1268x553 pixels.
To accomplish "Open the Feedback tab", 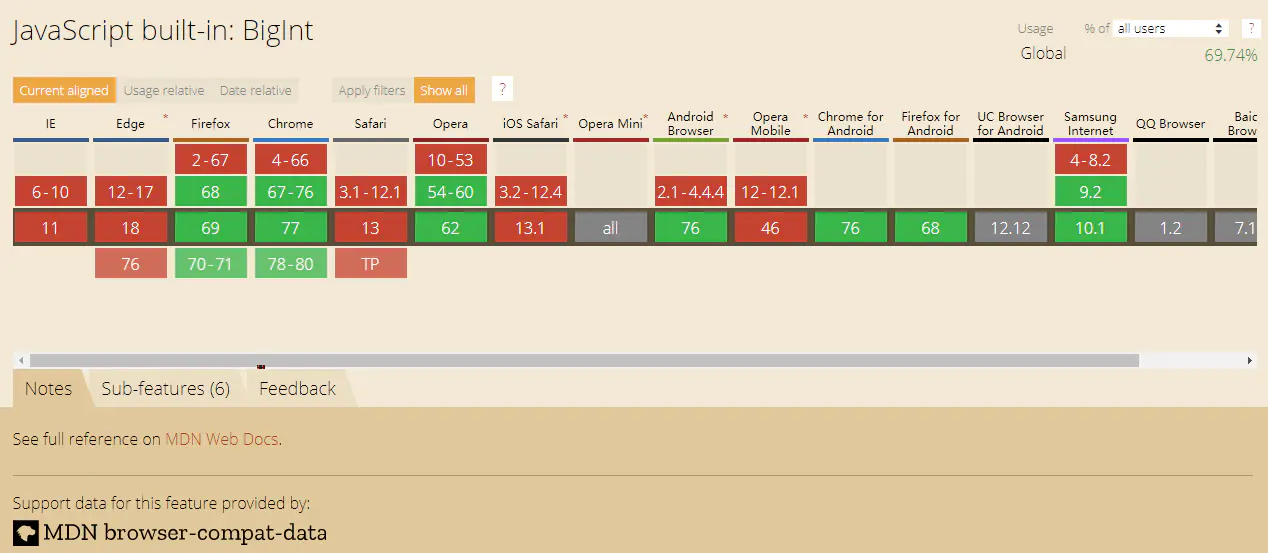I will click(x=297, y=389).
